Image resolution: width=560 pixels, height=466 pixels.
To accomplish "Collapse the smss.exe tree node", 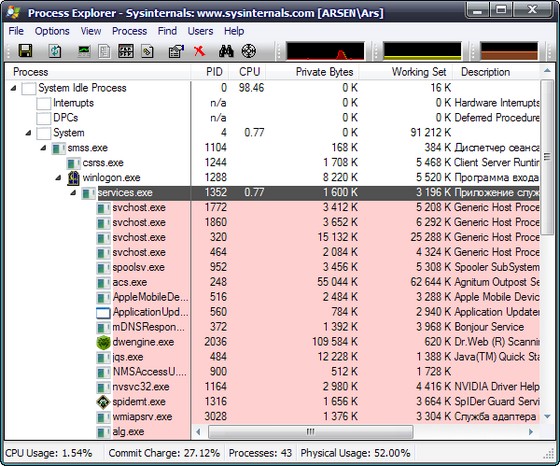I will [44, 148].
